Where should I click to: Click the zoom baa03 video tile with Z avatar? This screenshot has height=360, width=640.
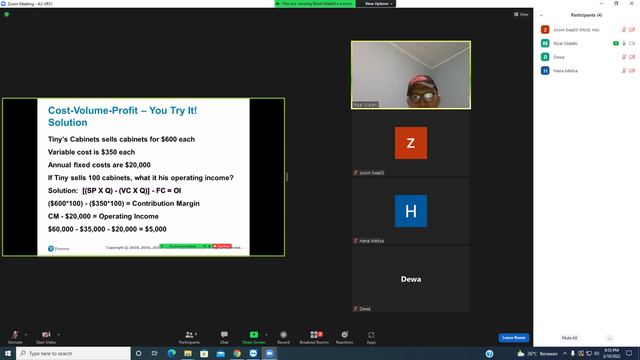pyautogui.click(x=411, y=143)
